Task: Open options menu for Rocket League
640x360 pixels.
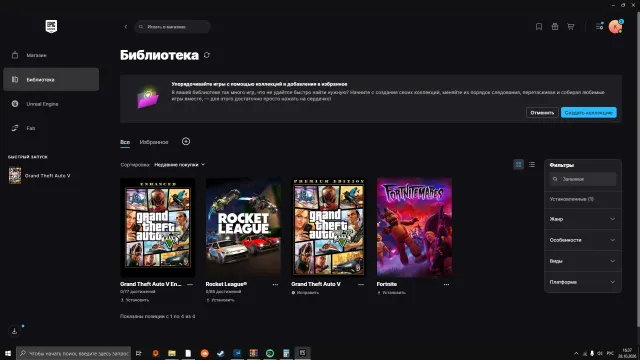Action: click(275, 284)
